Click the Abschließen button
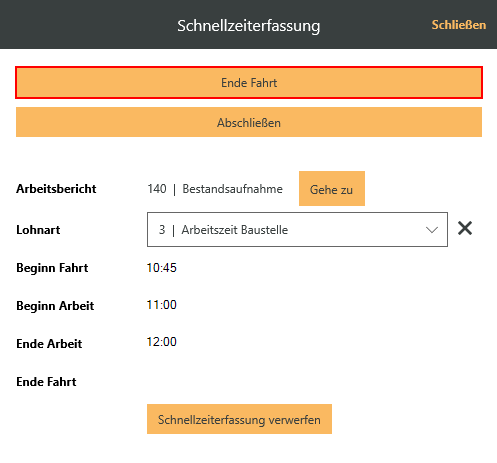This screenshot has width=497, height=463. click(249, 122)
